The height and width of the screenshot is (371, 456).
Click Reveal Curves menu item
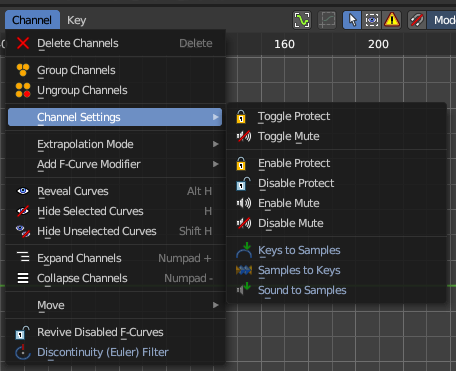pos(115,191)
